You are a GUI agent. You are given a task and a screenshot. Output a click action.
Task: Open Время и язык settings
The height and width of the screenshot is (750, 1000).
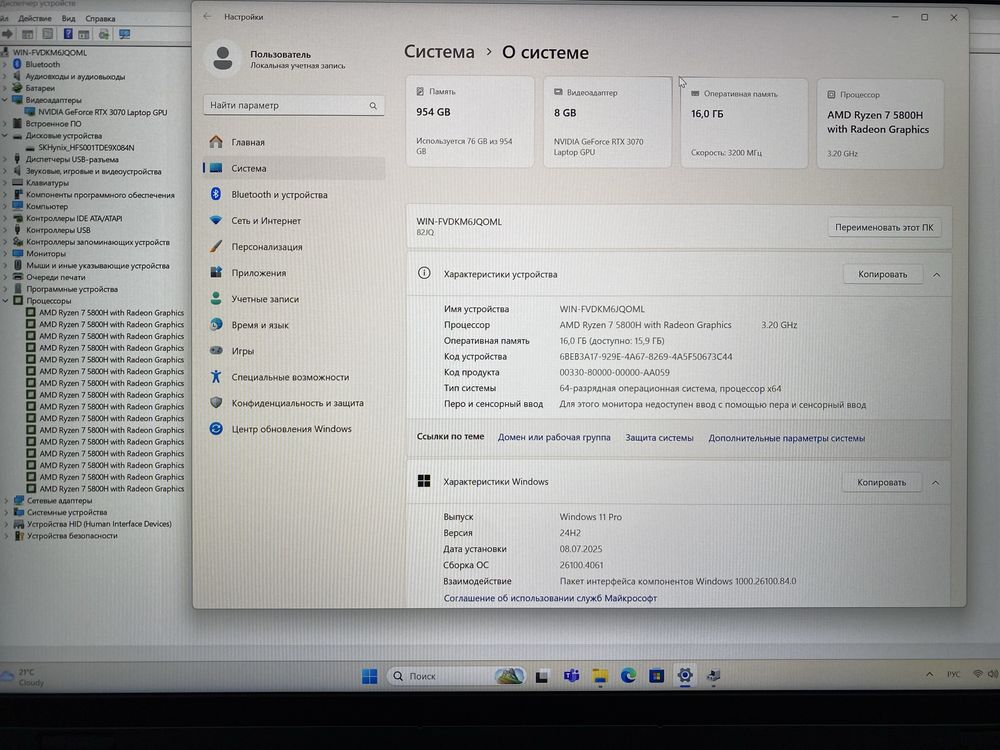294,325
